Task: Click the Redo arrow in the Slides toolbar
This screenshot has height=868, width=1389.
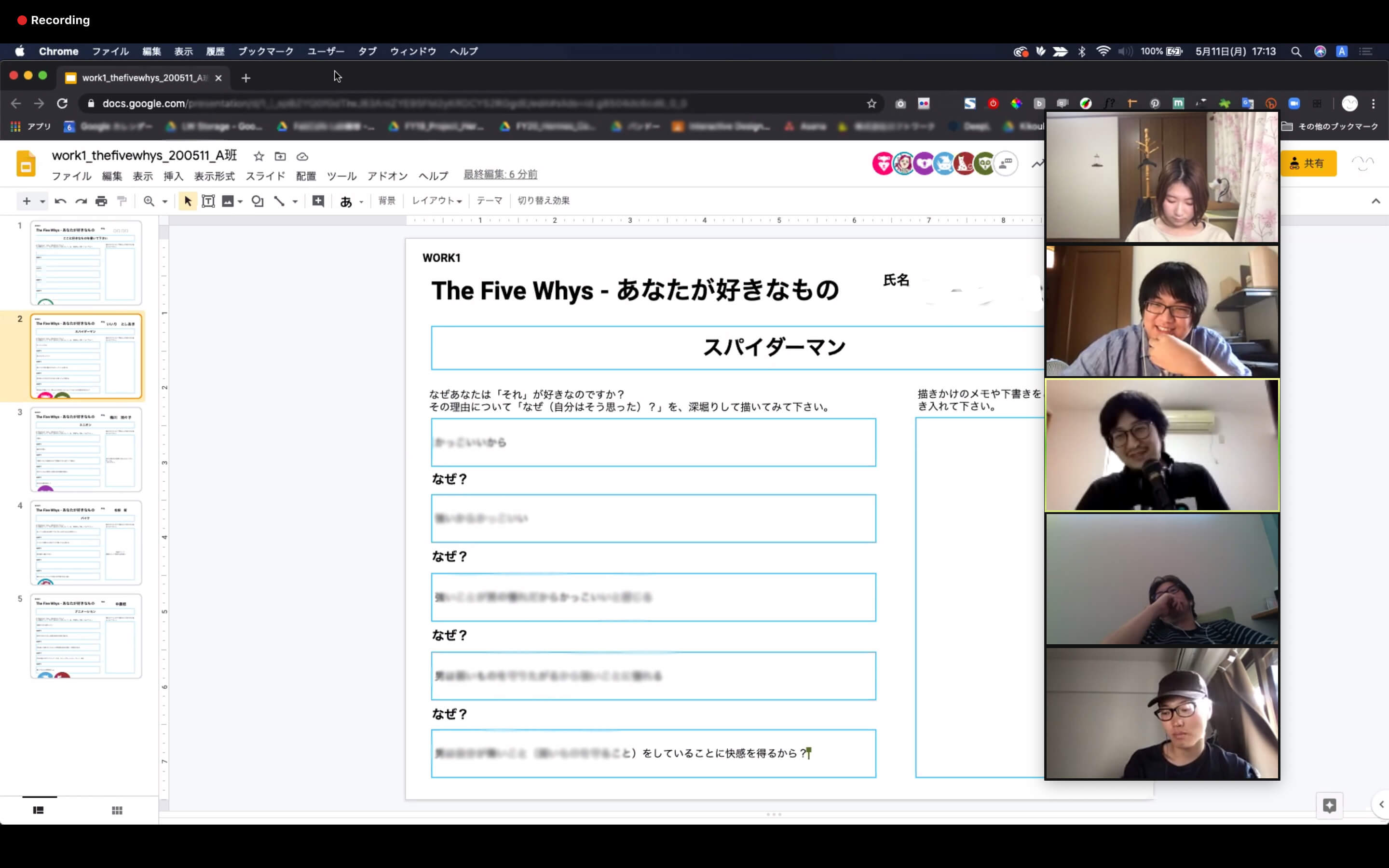Action: pyautogui.click(x=81, y=201)
